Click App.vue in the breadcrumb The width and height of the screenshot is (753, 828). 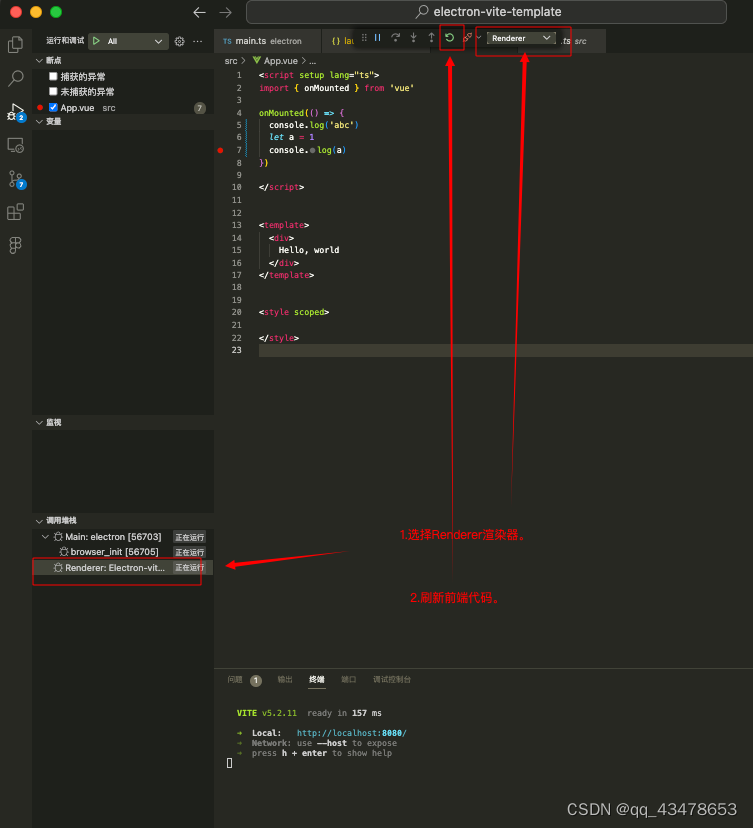coord(280,61)
